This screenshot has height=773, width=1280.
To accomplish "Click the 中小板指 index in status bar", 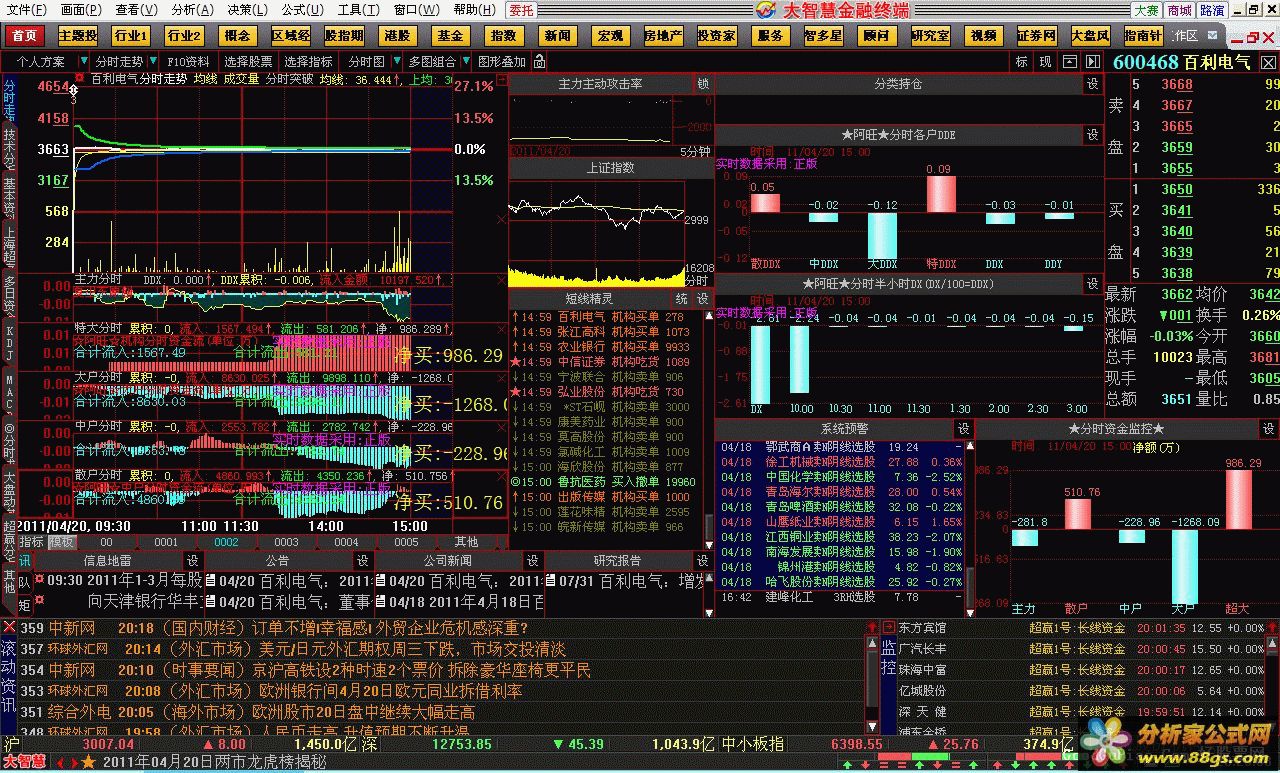I will click(x=752, y=744).
